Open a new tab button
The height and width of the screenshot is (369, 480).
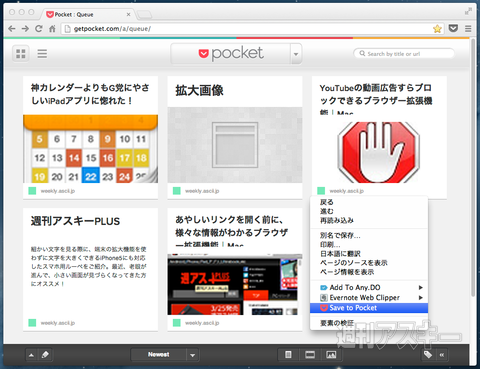[144, 14]
